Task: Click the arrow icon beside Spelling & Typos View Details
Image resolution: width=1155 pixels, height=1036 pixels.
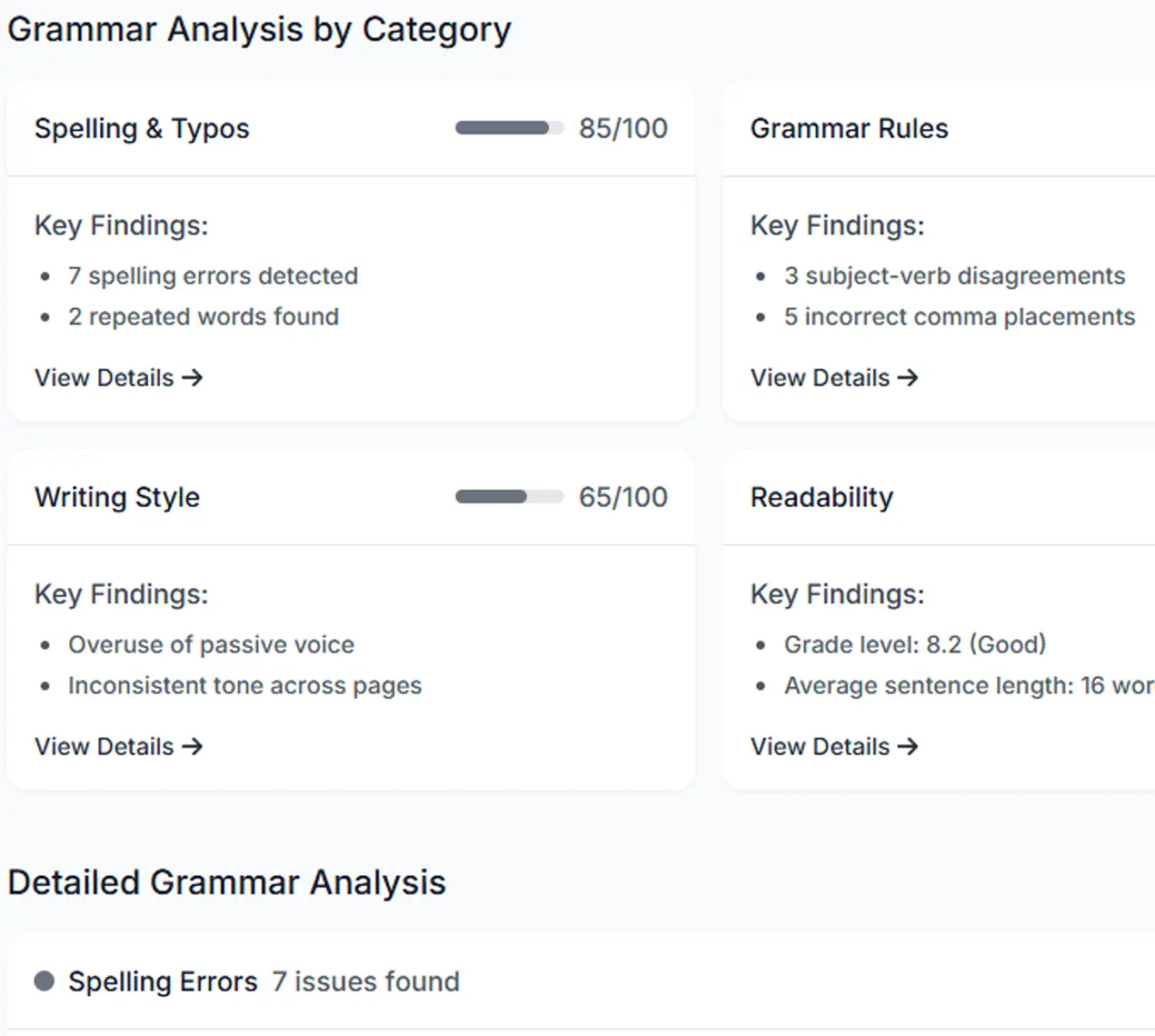Action: [x=194, y=377]
